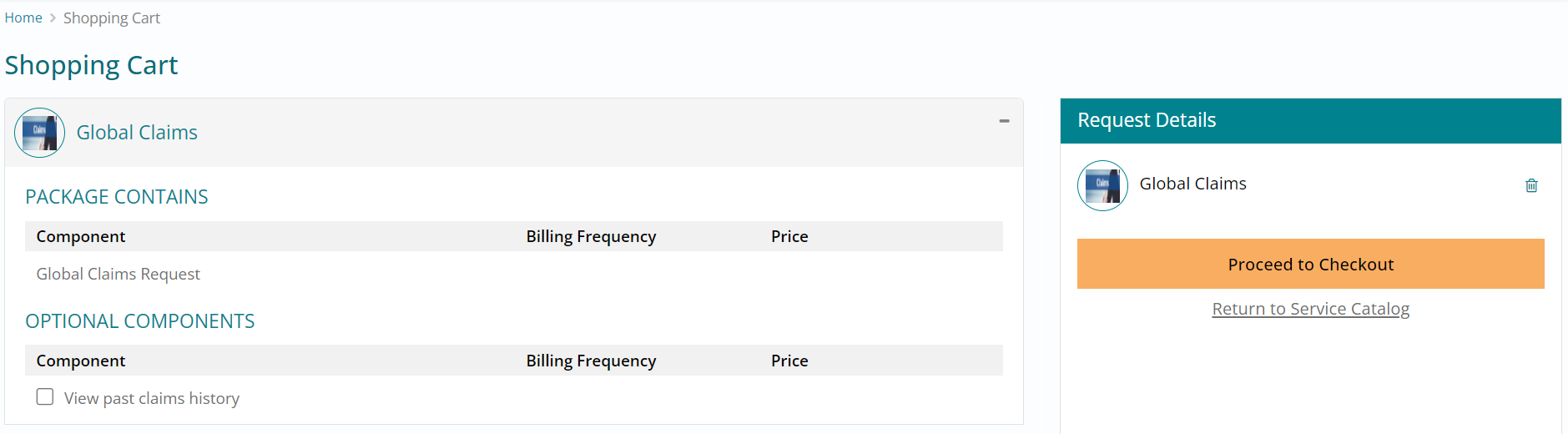The height and width of the screenshot is (434, 1568).
Task: Click Global Claims thumbnail in cart panel
Action: (x=39, y=133)
